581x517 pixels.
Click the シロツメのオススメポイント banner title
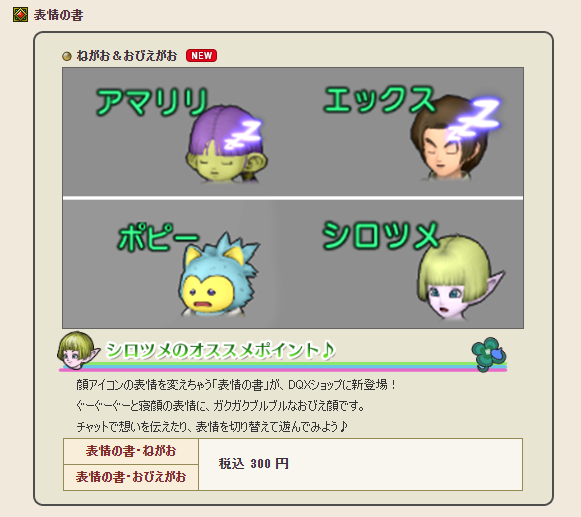(x=220, y=350)
